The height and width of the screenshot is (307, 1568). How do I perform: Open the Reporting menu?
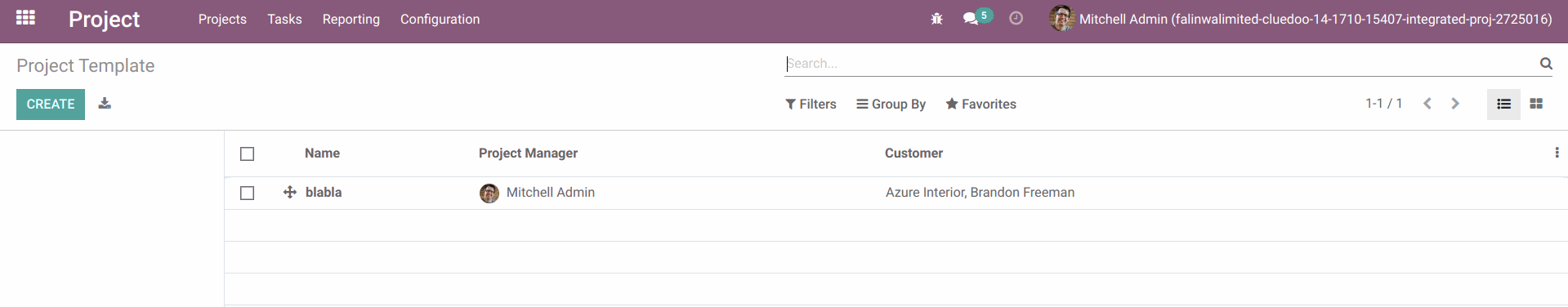[x=351, y=19]
